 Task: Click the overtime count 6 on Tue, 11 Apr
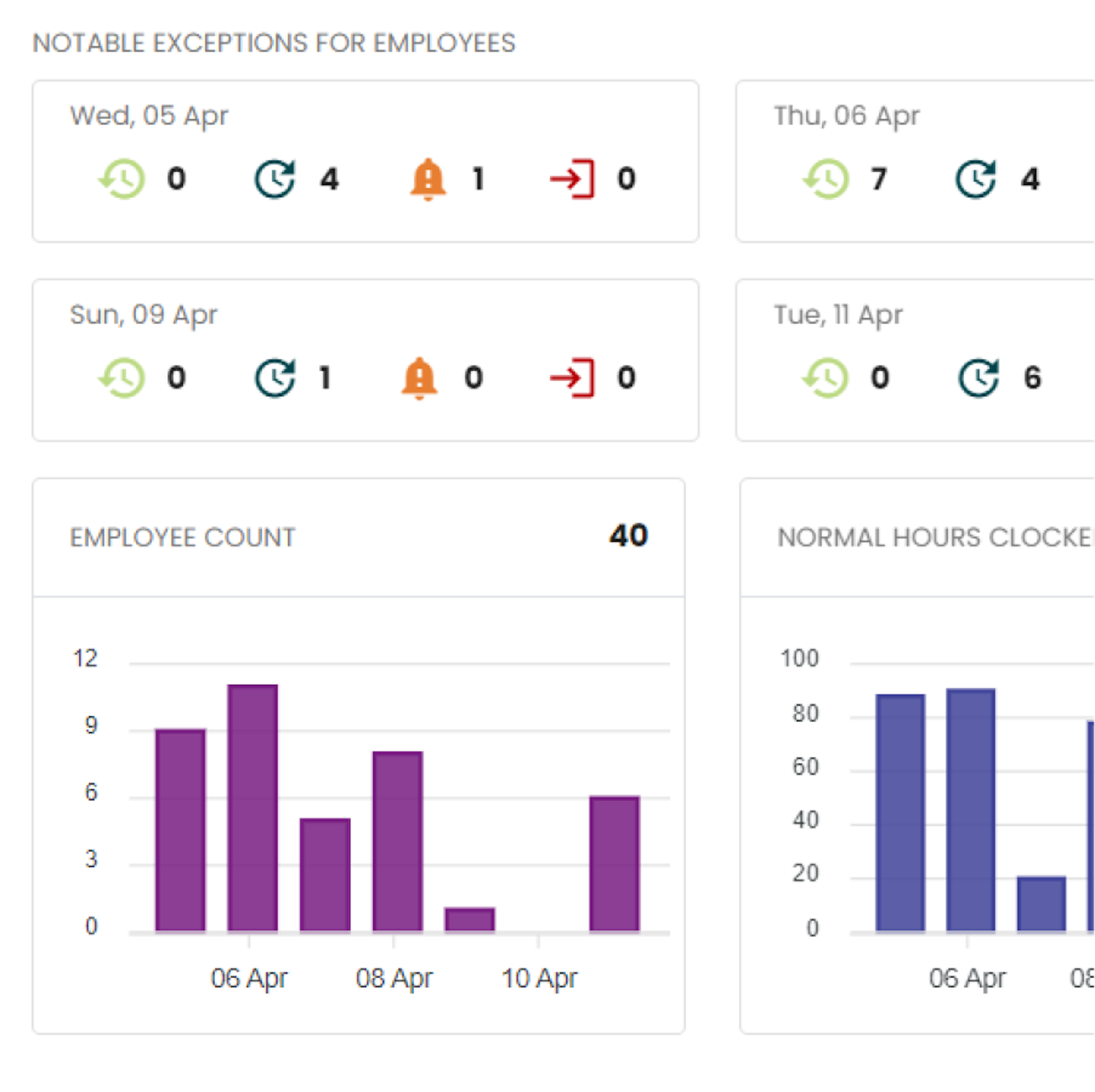tap(1033, 378)
